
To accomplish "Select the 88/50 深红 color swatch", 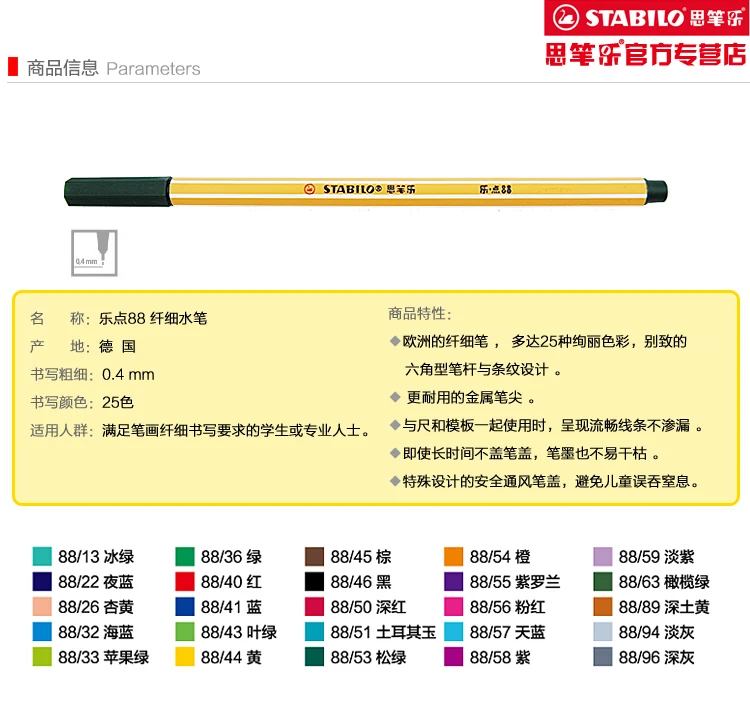I will point(314,606).
